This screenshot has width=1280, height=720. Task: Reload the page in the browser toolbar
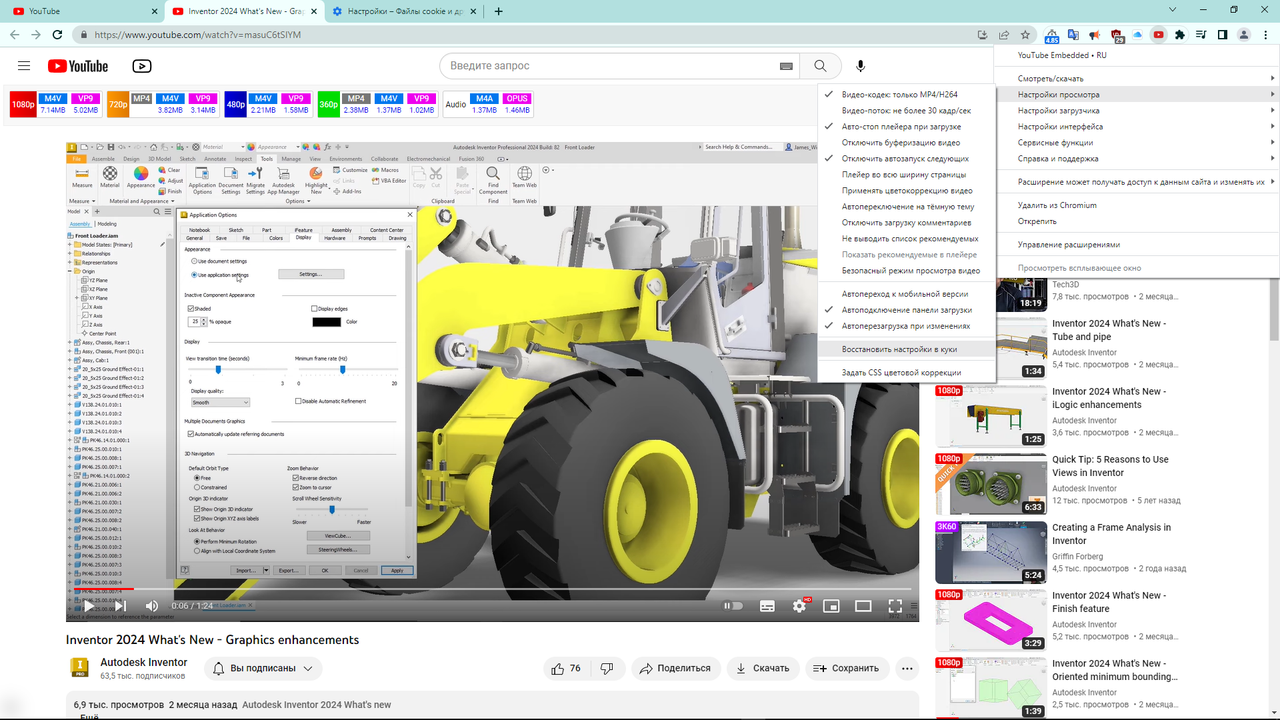tap(56, 35)
